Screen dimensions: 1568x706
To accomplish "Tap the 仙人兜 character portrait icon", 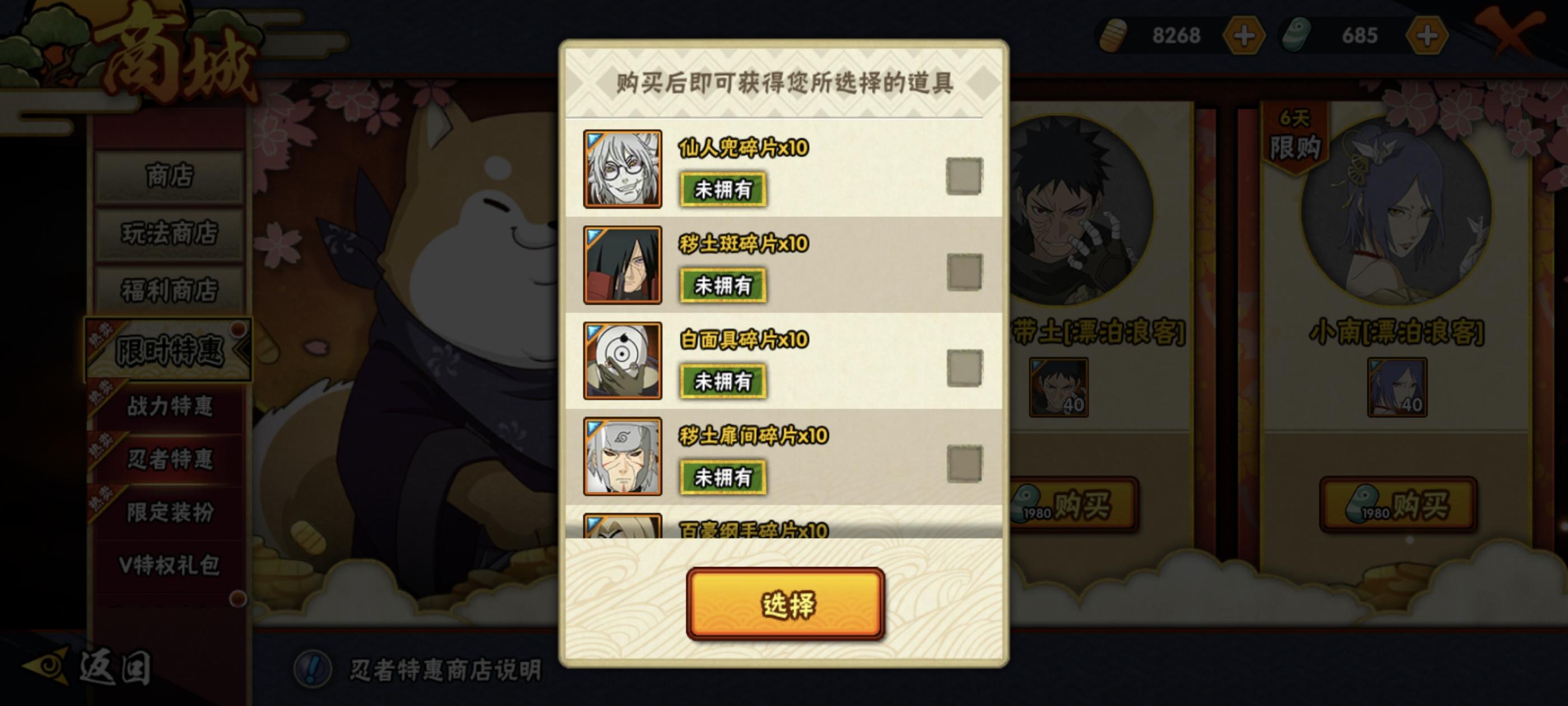I will 622,169.
